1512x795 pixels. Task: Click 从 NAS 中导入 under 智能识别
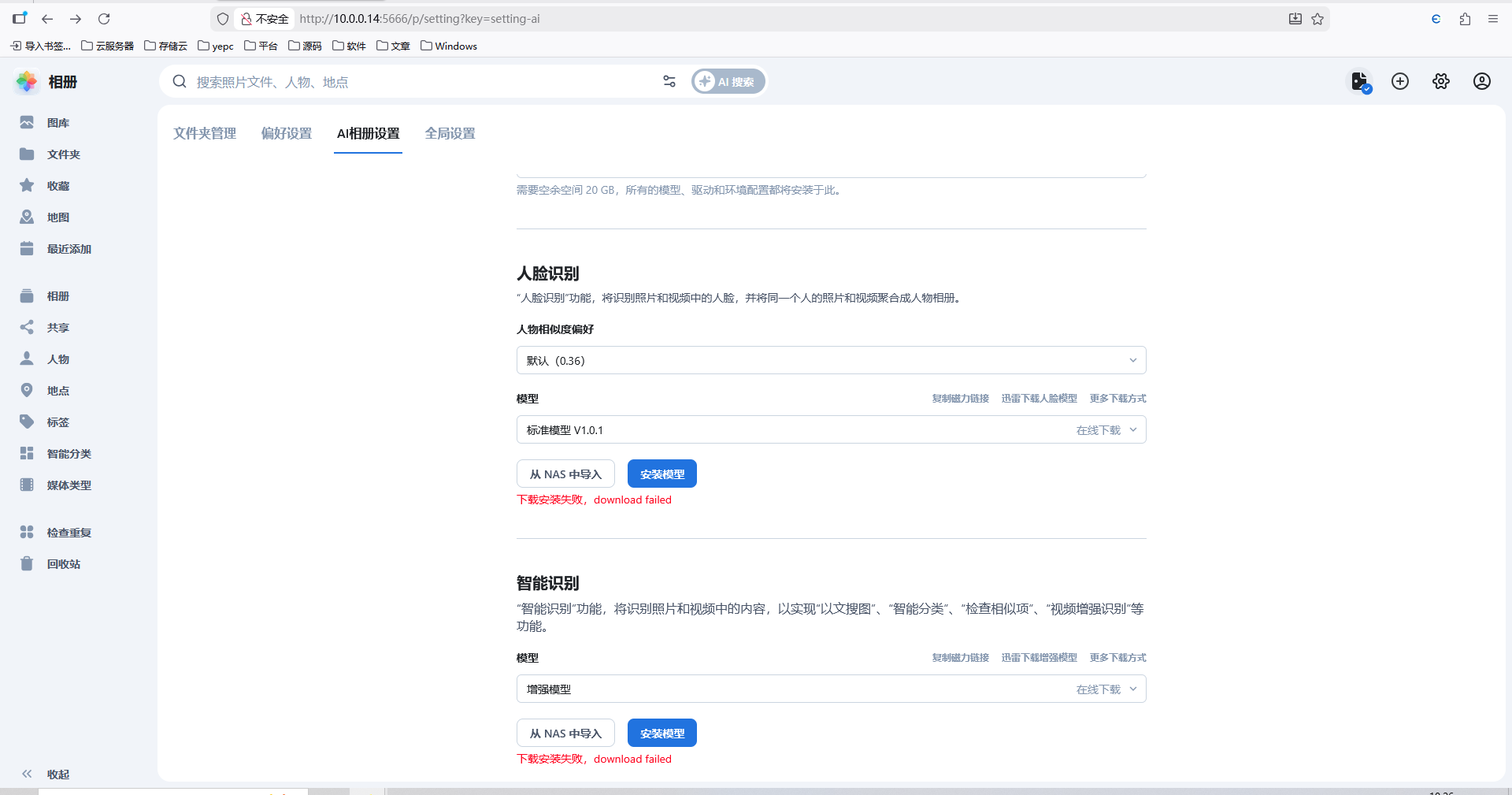[565, 733]
